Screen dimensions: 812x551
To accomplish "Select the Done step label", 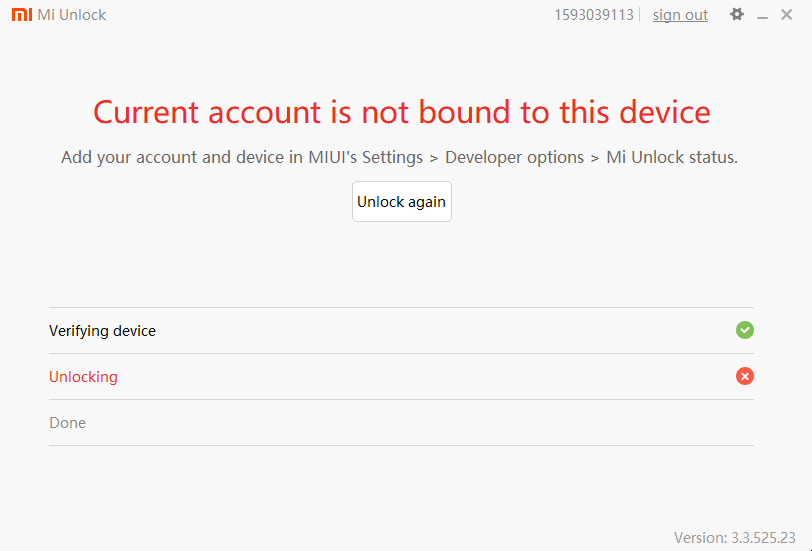I will (67, 423).
